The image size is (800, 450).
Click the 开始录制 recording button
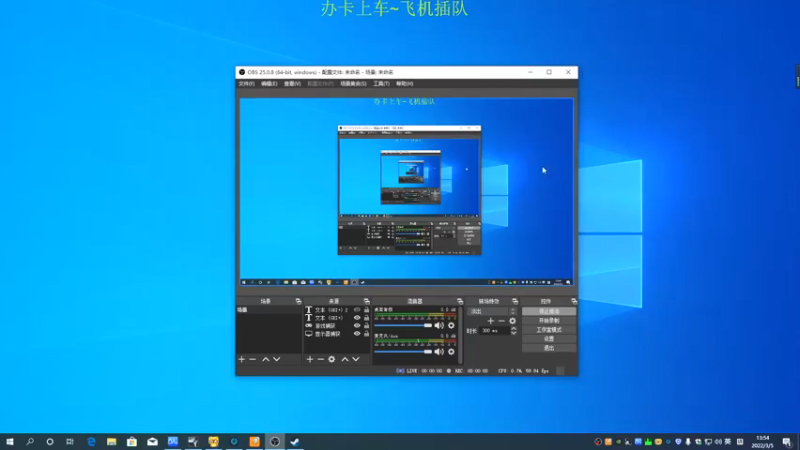coord(549,320)
